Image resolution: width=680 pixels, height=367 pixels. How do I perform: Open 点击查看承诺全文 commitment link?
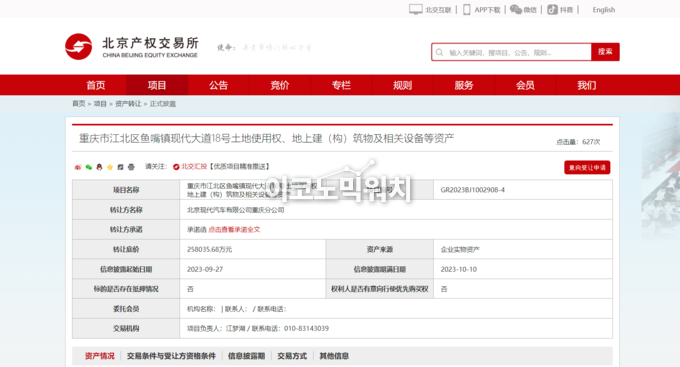click(234, 229)
